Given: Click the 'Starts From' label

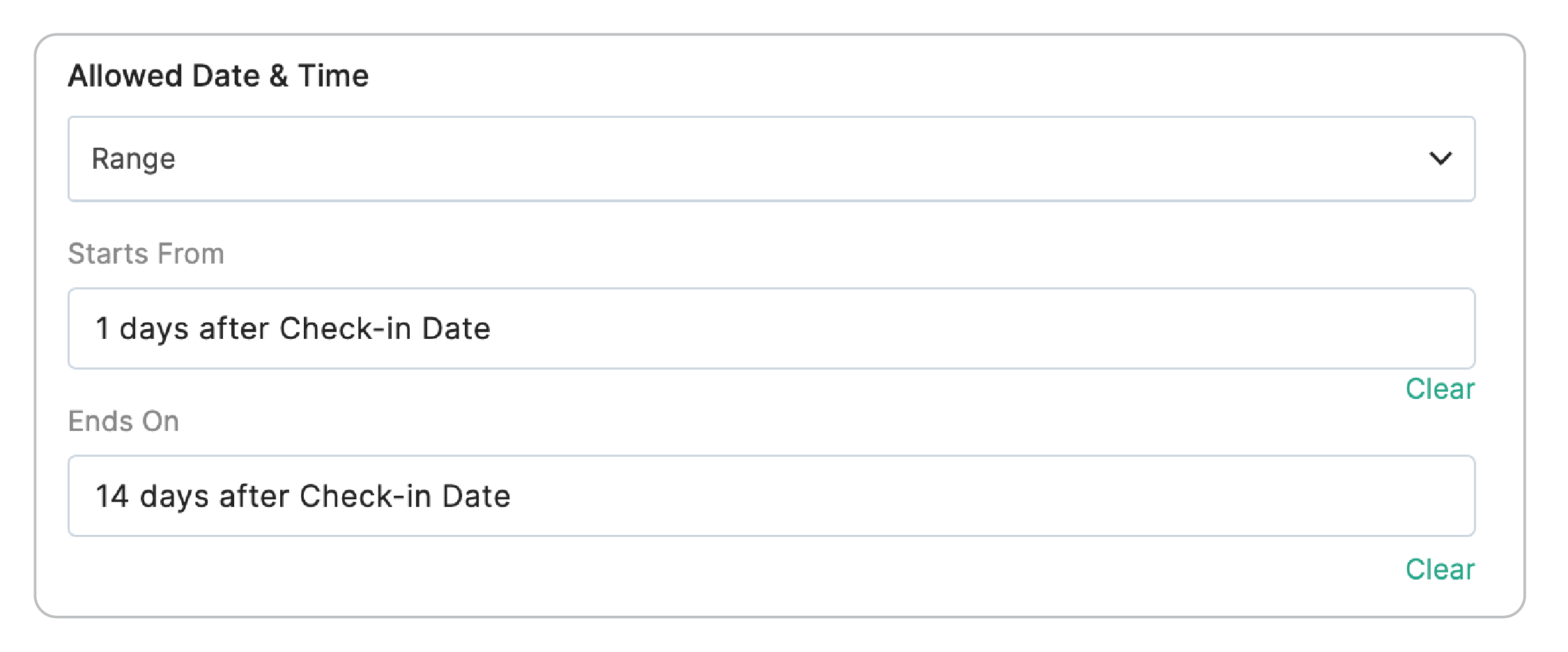Looking at the screenshot, I should pyautogui.click(x=146, y=254).
